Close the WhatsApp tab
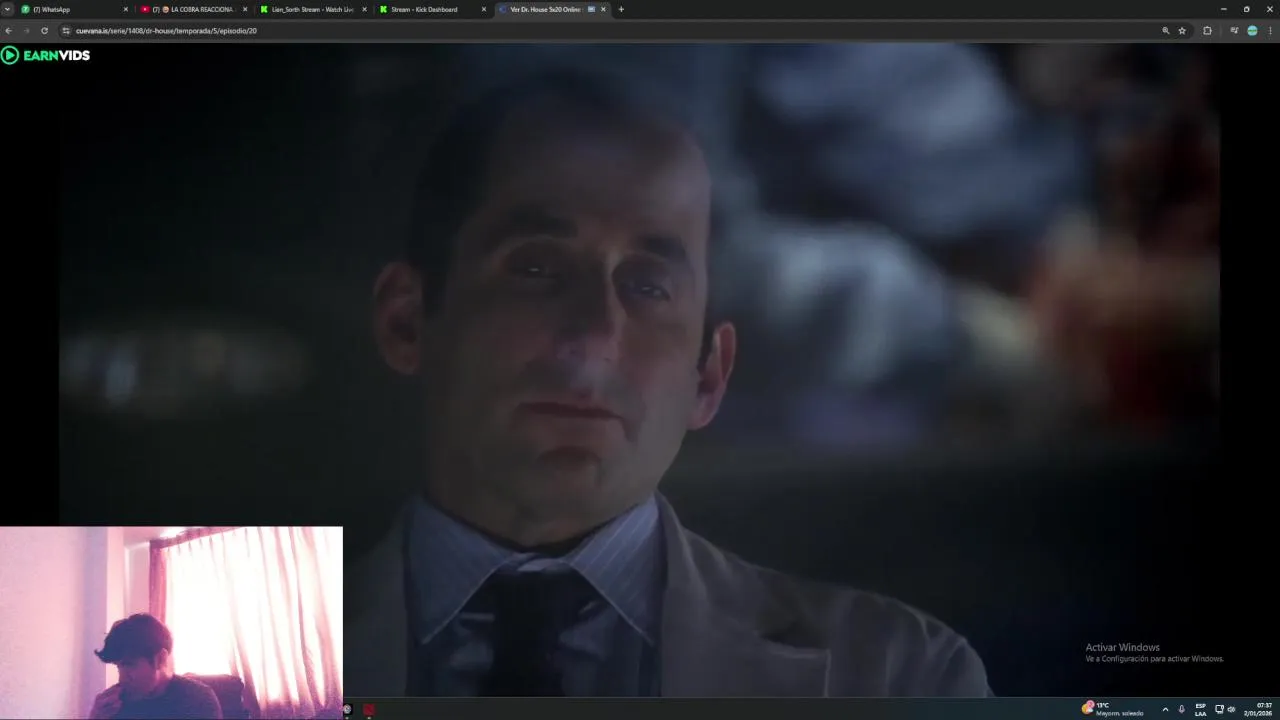Screen dimensions: 1280x720 (x=126, y=9)
